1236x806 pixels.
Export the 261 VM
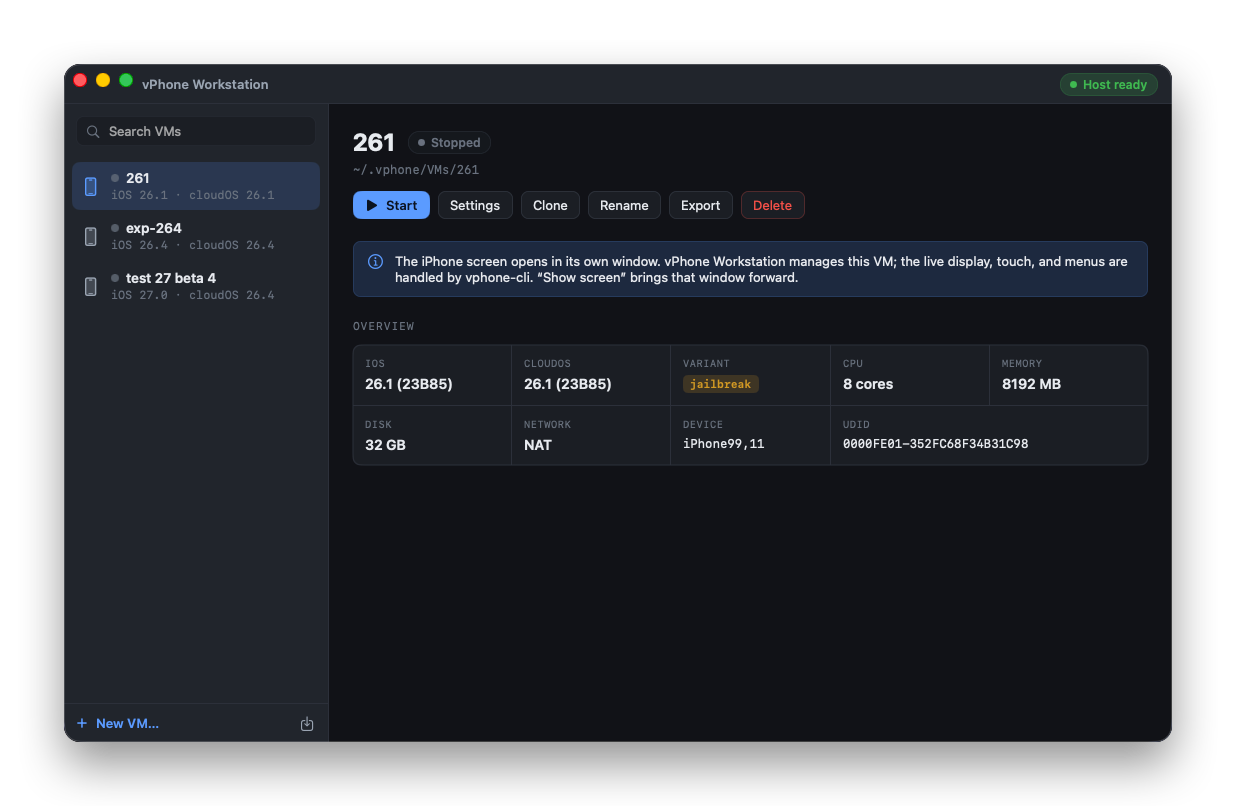click(700, 205)
